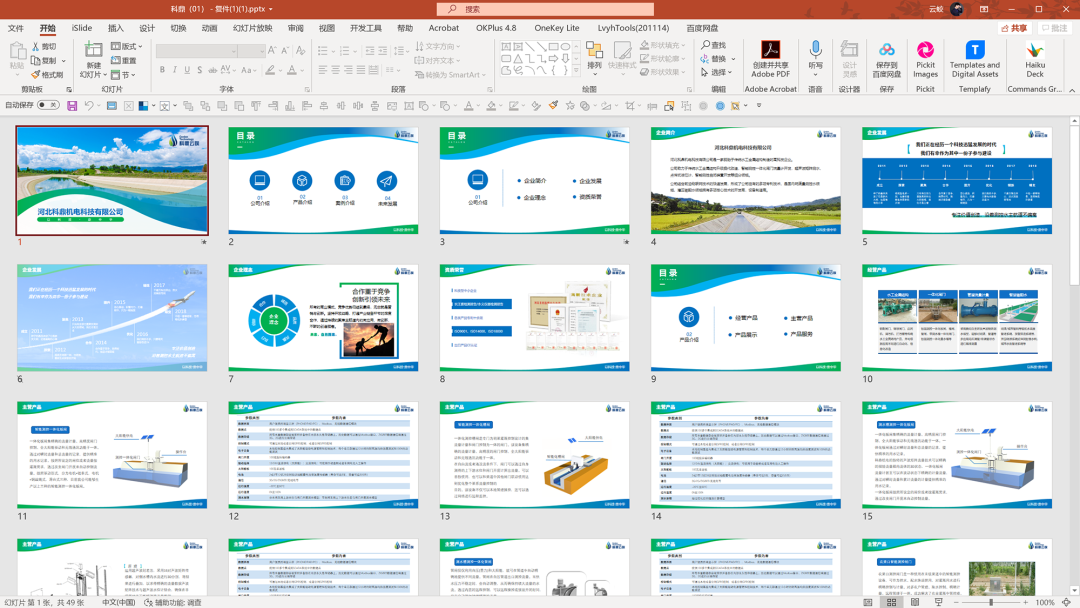Viewport: 1080px width, 608px height.
Task: Click the font color A swatch
Action: (292, 70)
